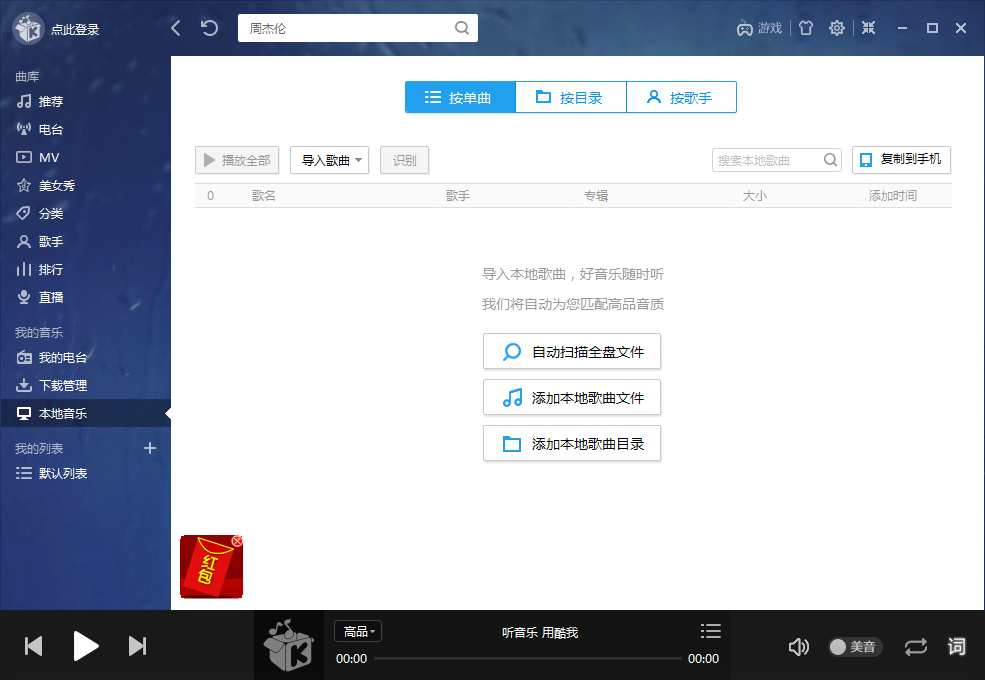Open 歌手 artists in the sidebar
Screen dimensions: 985x680
40,241
